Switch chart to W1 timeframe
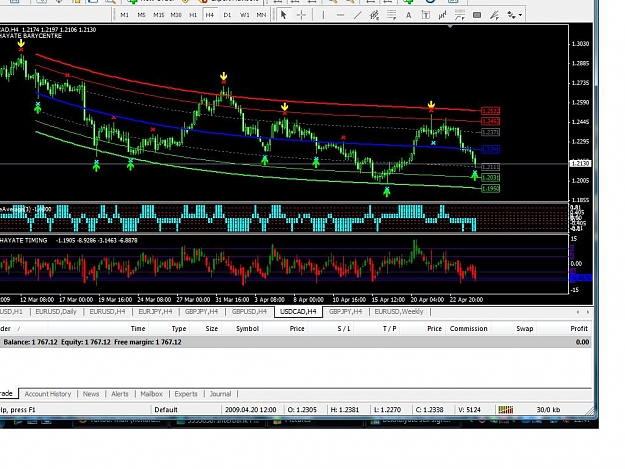The image size is (625, 469). click(244, 15)
